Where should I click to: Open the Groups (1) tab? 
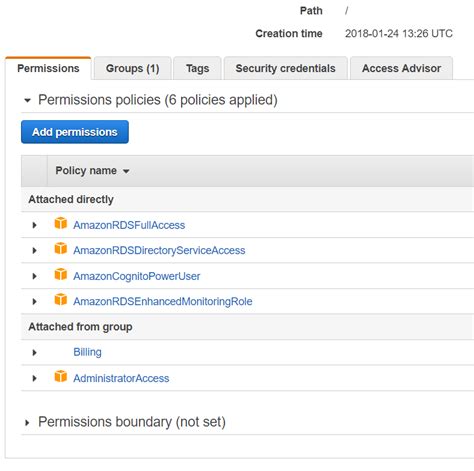pyautogui.click(x=133, y=68)
